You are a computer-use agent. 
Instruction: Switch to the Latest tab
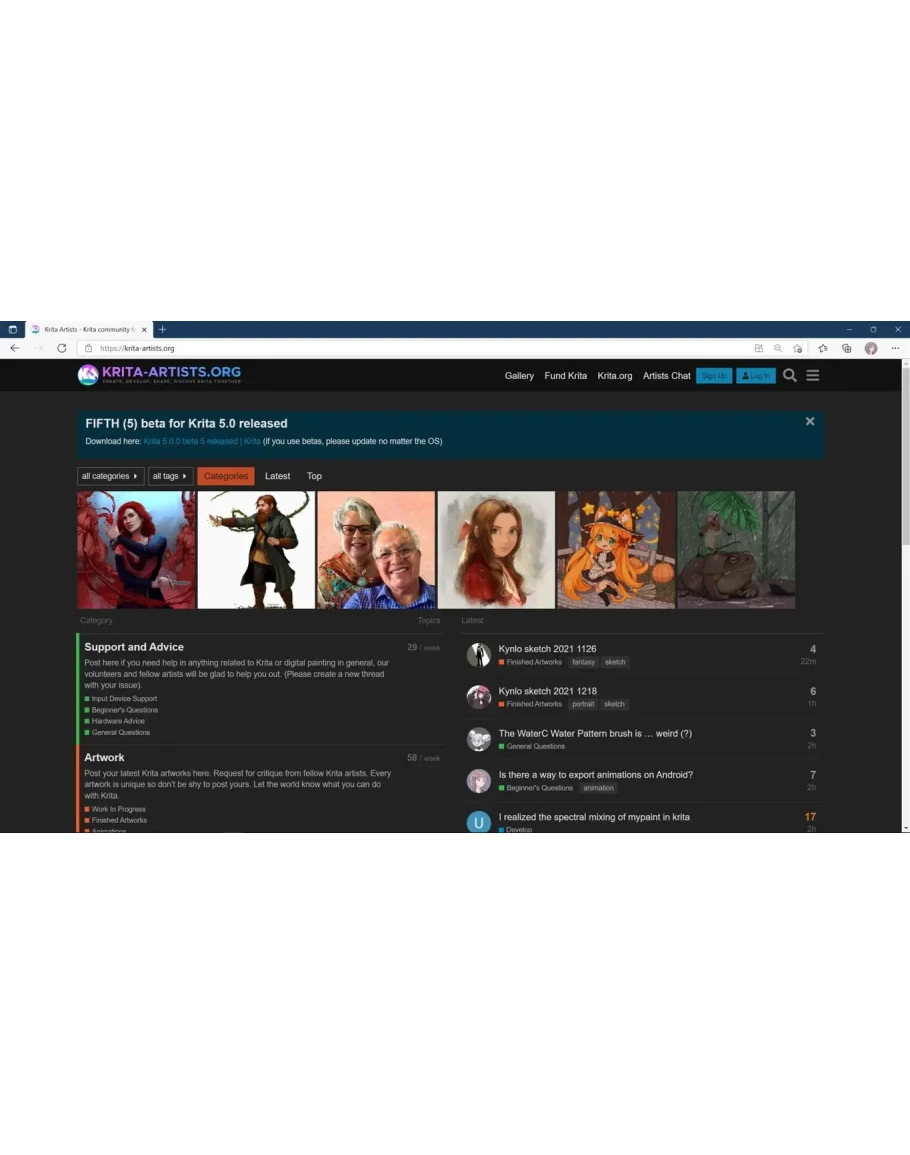click(277, 476)
